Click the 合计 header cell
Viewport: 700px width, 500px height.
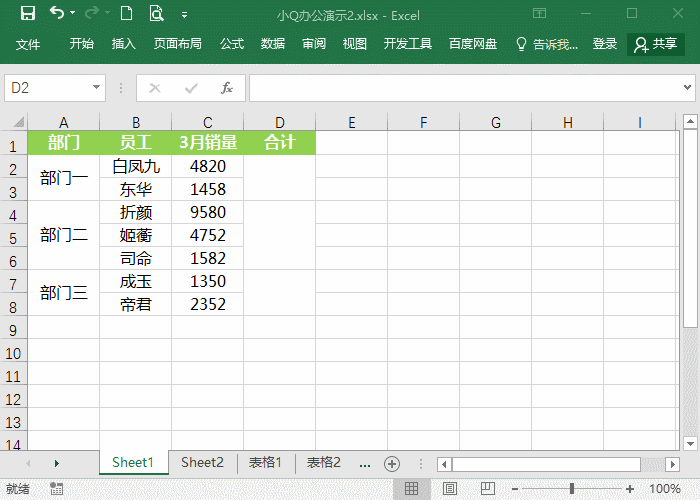click(x=280, y=142)
